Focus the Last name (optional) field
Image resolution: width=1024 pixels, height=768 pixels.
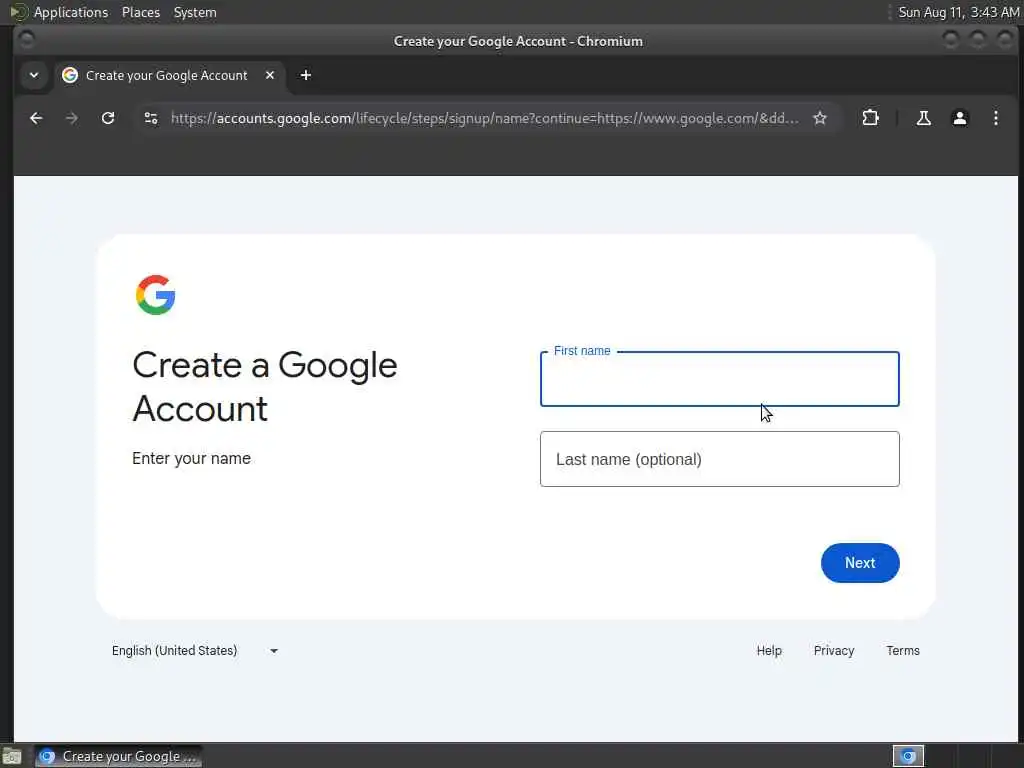point(720,459)
